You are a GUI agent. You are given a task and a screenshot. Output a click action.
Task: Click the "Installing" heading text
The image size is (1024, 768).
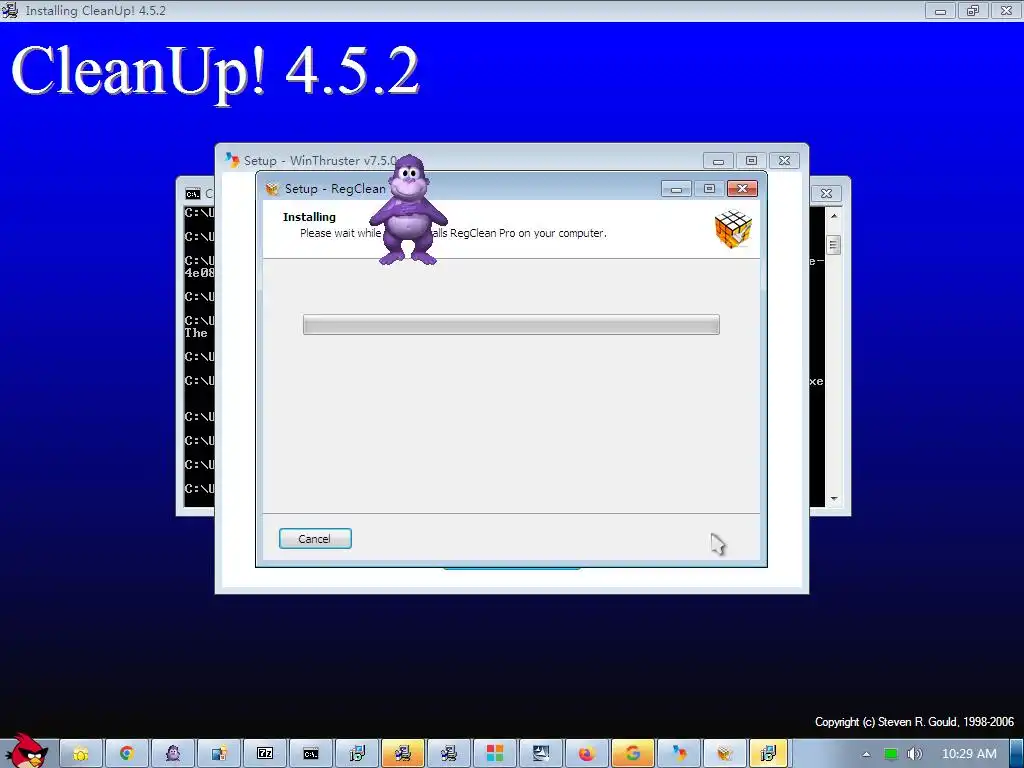click(309, 217)
